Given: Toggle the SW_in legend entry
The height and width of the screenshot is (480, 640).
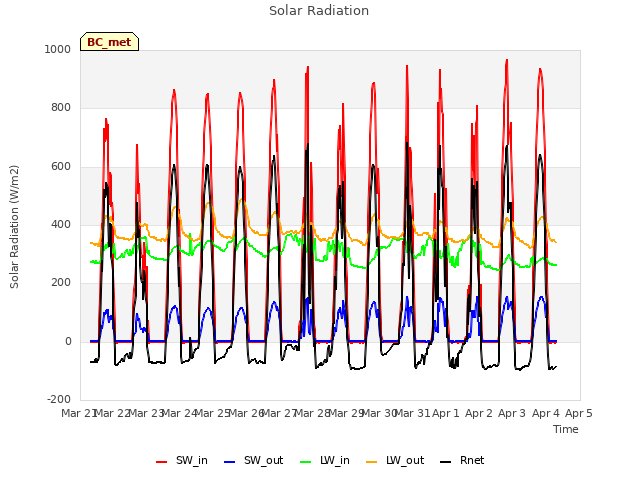Looking at the screenshot, I should click(x=182, y=460).
